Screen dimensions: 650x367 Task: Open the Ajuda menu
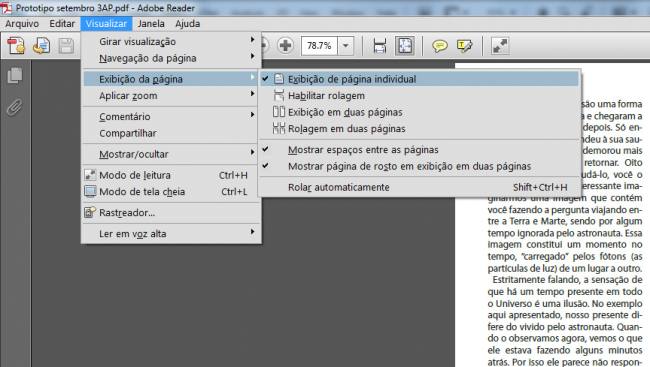(187, 24)
